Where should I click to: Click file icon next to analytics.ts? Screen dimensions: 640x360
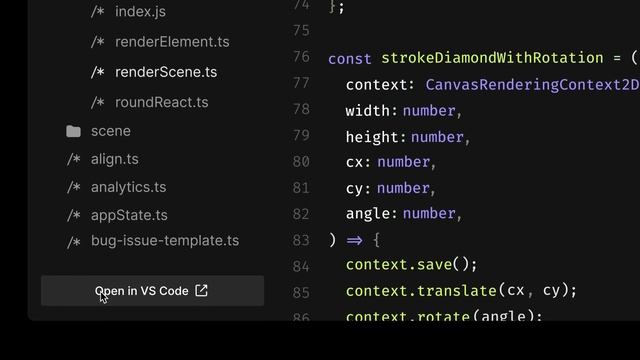click(74, 187)
